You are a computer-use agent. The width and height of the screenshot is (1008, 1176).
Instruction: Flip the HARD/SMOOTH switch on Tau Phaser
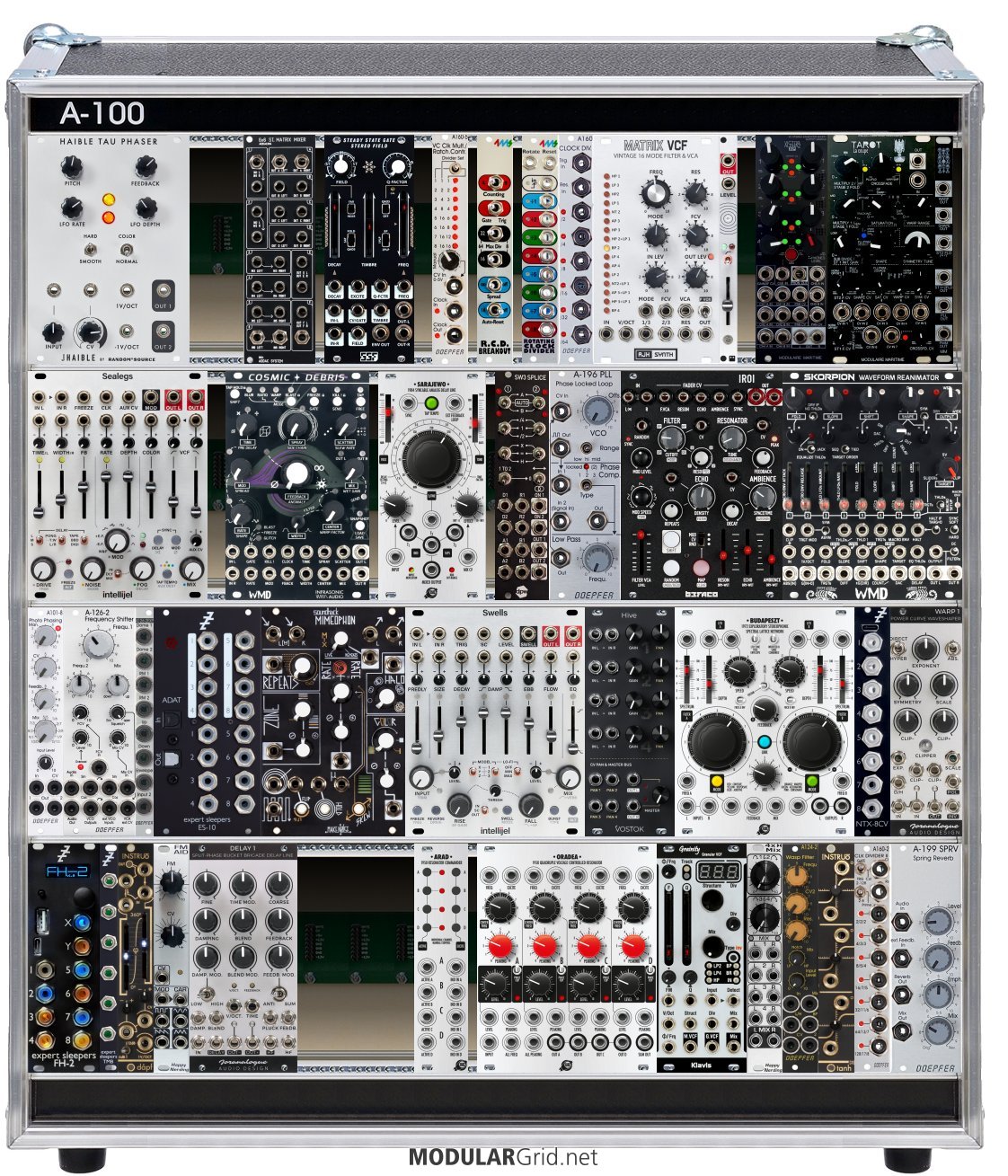(x=90, y=249)
